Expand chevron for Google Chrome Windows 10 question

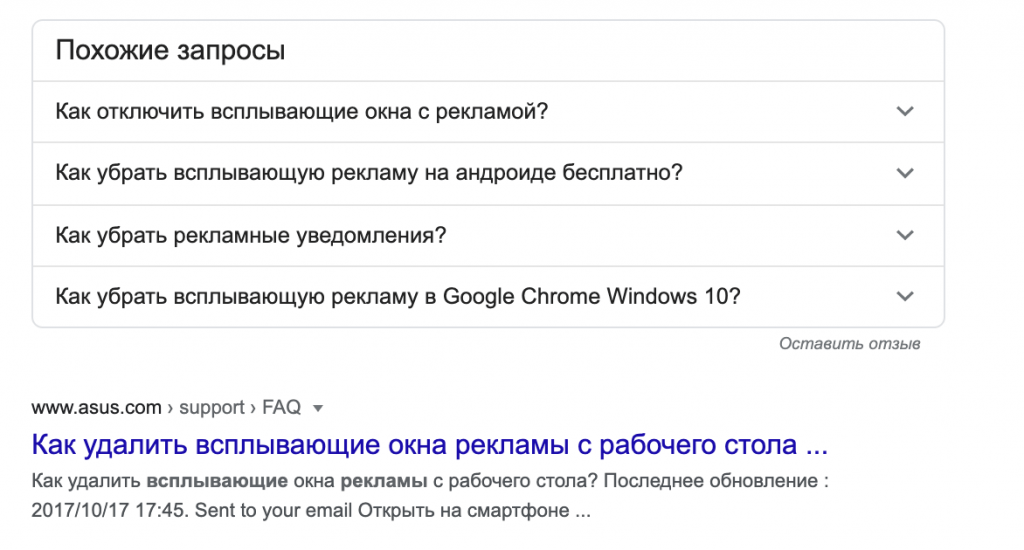coord(904,297)
